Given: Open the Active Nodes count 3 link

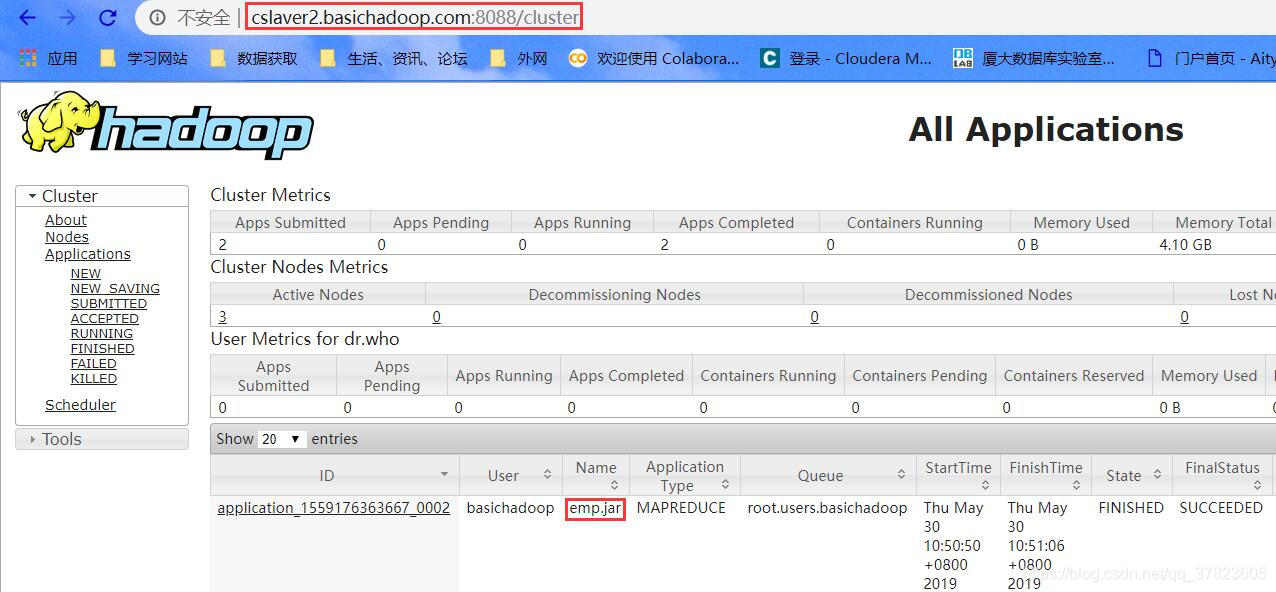Looking at the screenshot, I should (x=222, y=317).
